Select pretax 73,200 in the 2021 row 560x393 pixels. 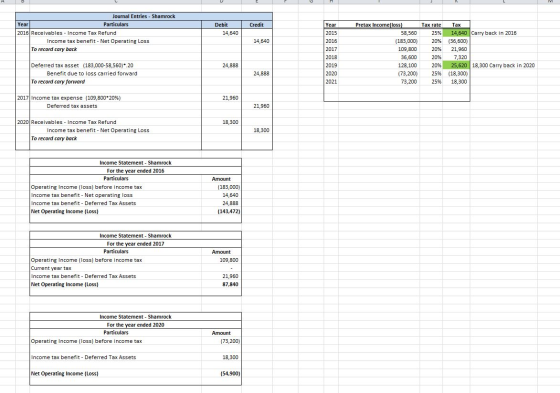409,82
